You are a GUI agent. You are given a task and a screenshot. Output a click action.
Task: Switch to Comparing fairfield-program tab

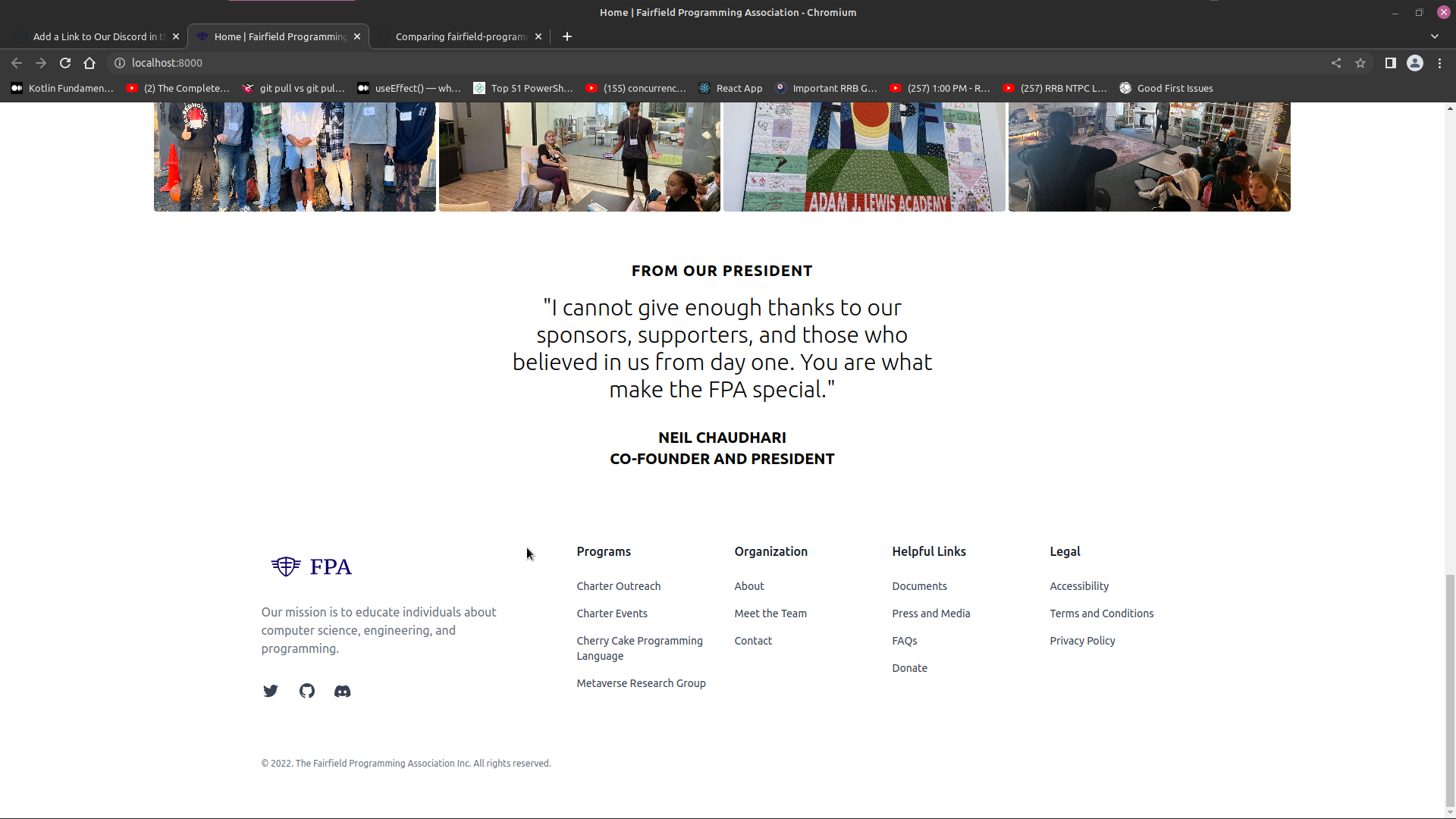[x=460, y=36]
